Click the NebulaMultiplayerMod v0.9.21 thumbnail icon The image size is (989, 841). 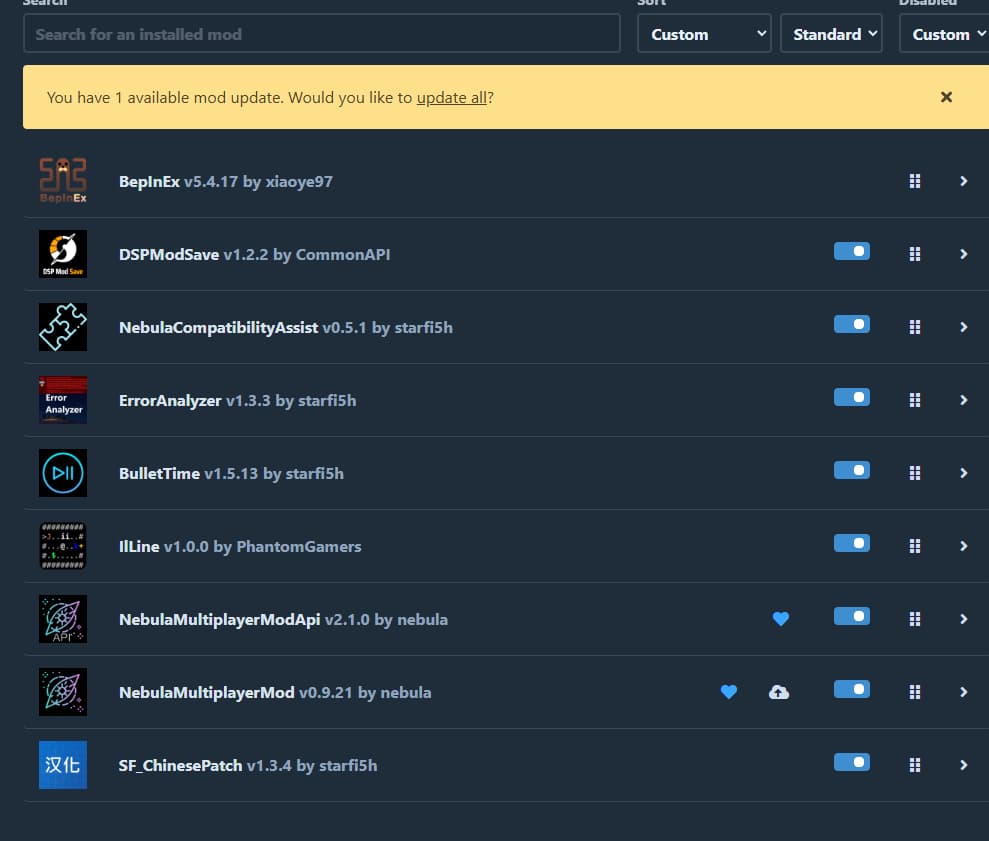click(x=63, y=692)
